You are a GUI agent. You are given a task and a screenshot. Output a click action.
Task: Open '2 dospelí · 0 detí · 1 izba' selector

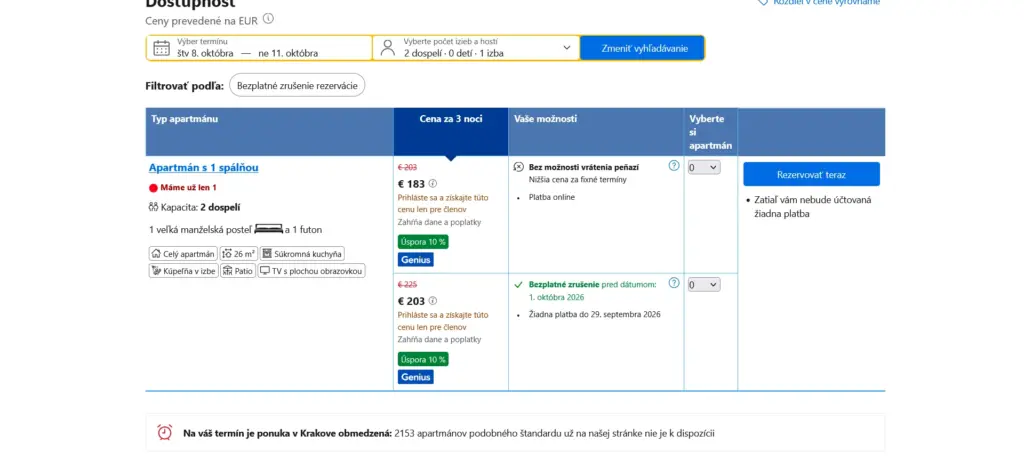[476, 48]
